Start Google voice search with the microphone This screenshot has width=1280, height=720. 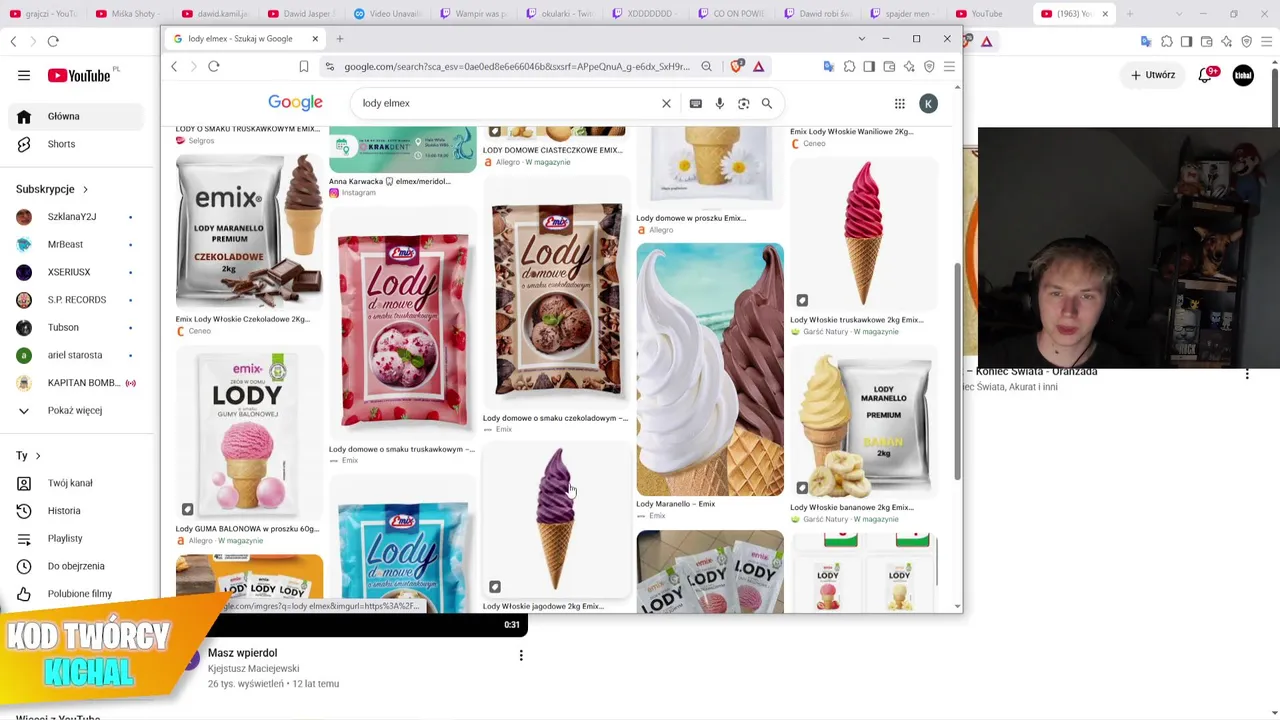pyautogui.click(x=719, y=103)
